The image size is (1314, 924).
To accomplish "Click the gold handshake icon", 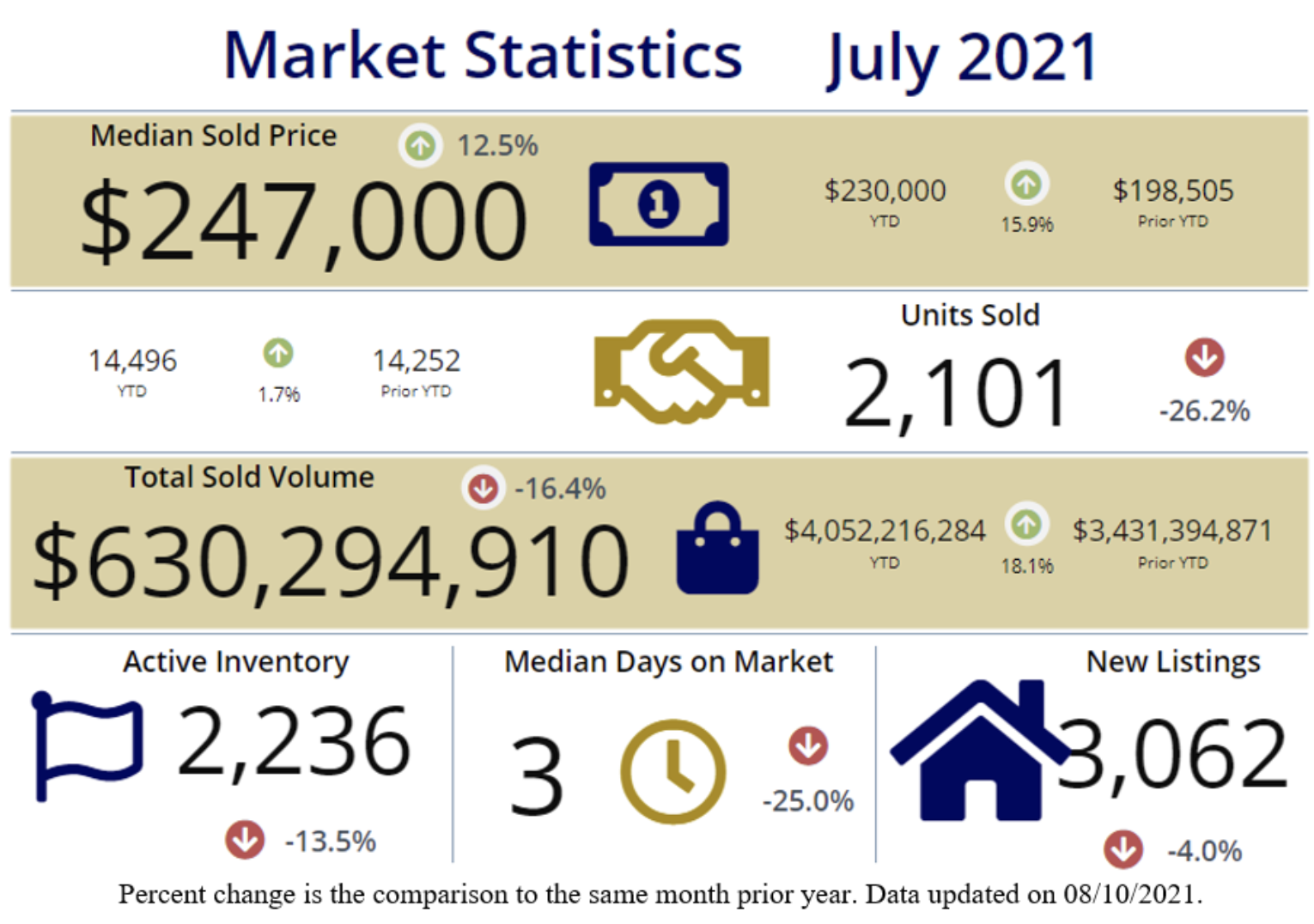I will pyautogui.click(x=681, y=371).
